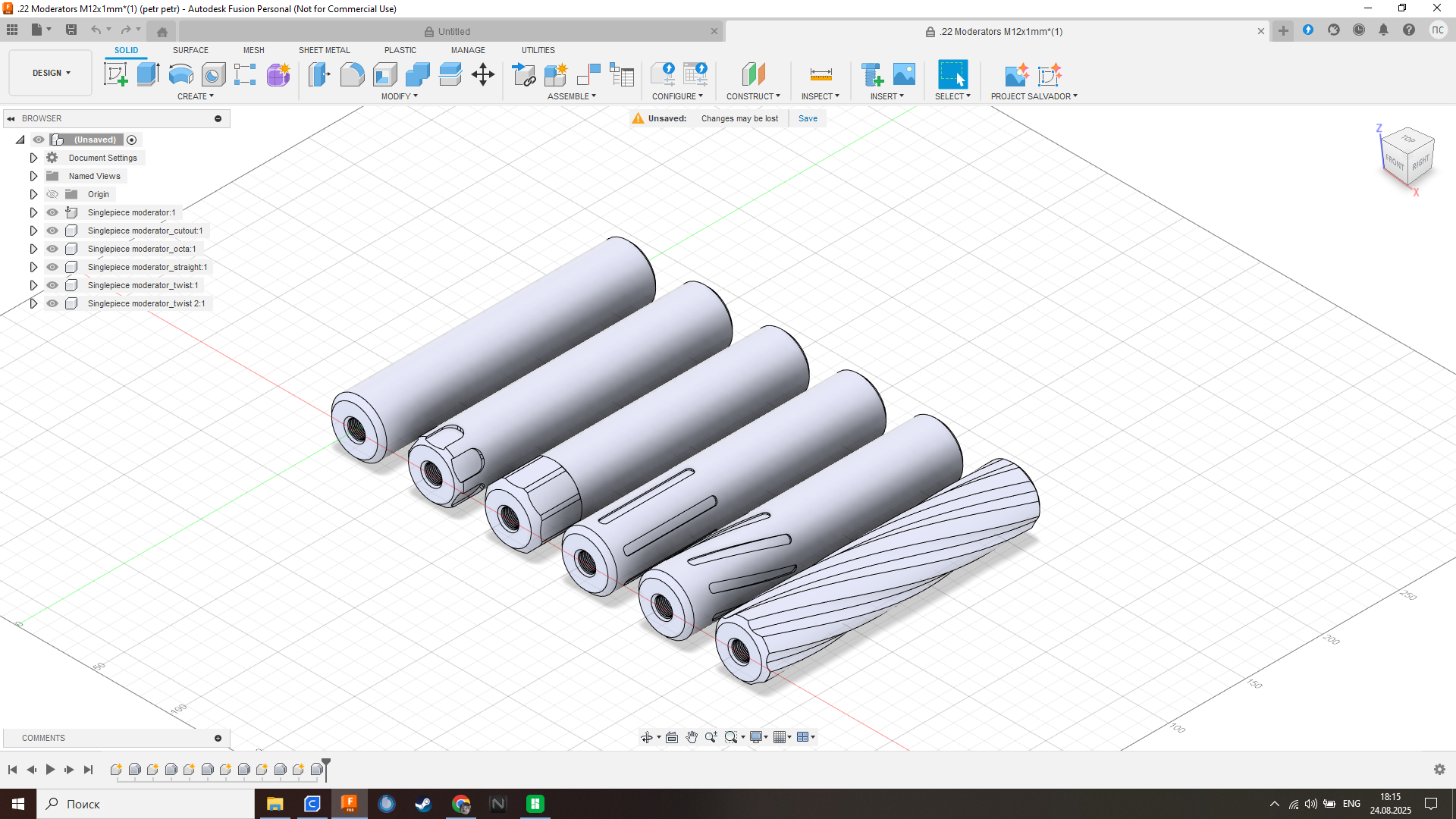Click the ViewCube orientation control
This screenshot has width=1456, height=819.
[1407, 157]
